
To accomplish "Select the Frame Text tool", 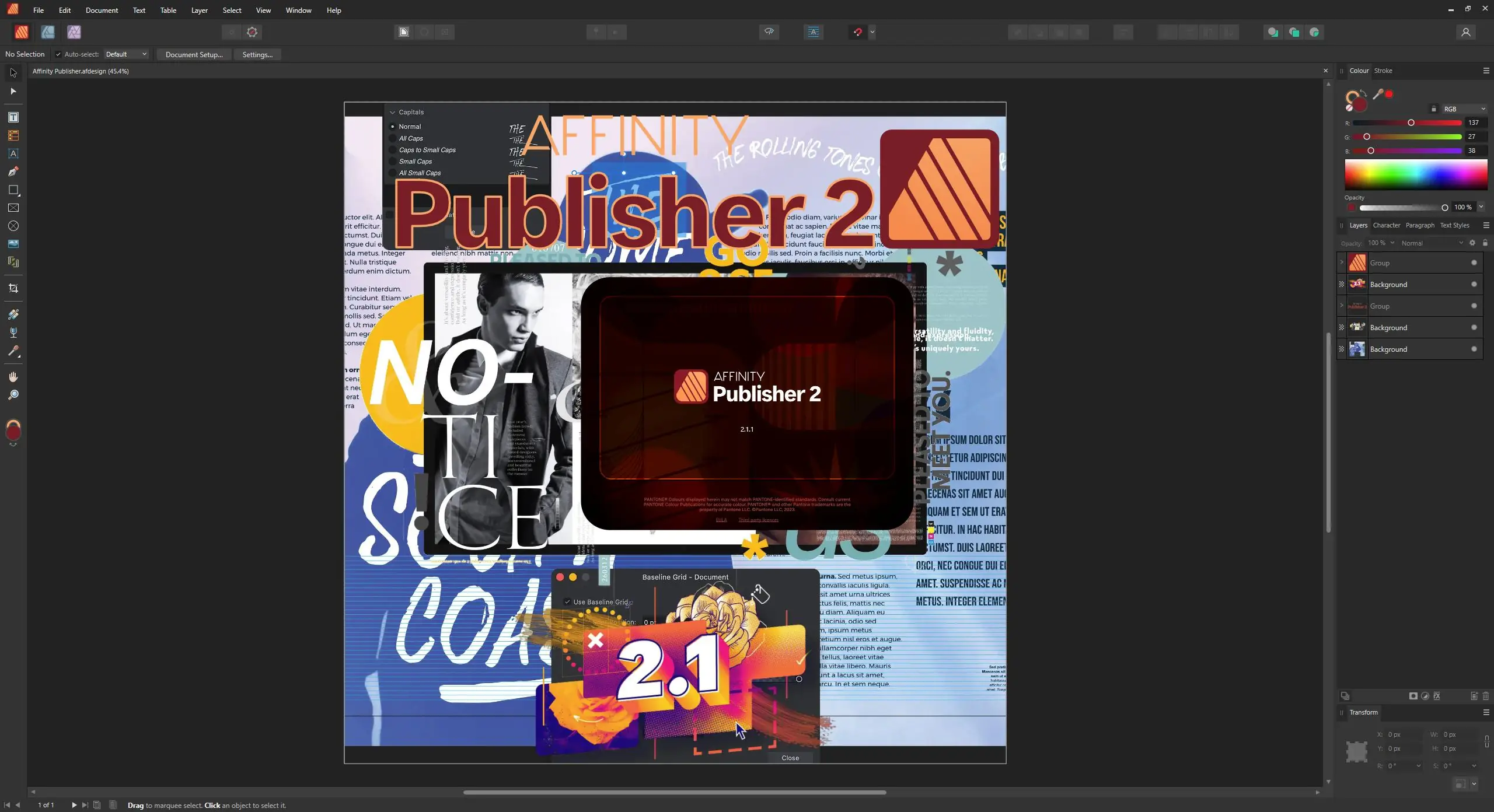I will [x=13, y=117].
